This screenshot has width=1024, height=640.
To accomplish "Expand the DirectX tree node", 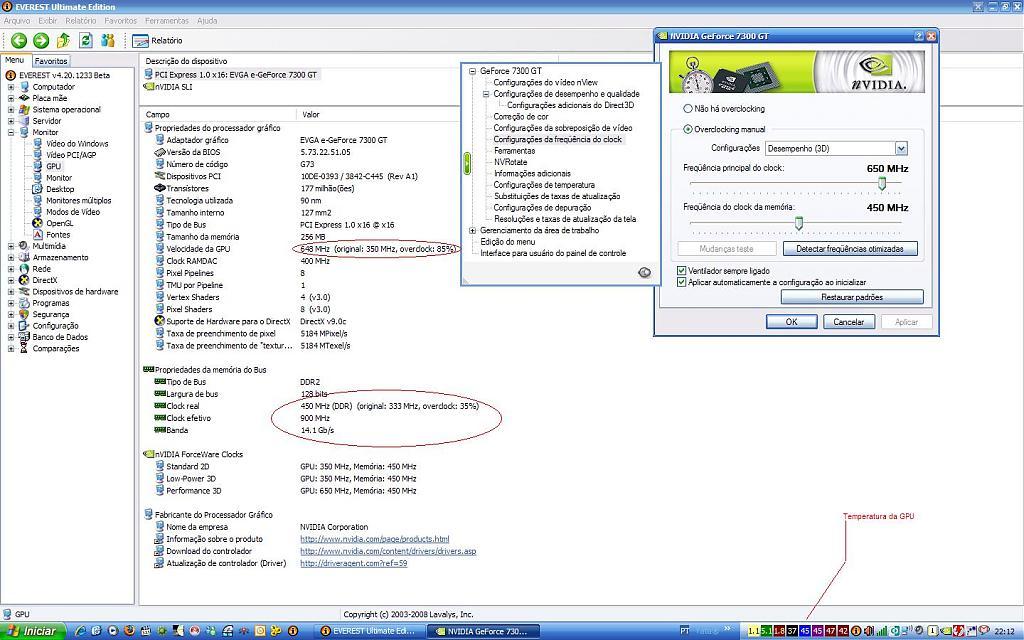I will pos(11,280).
